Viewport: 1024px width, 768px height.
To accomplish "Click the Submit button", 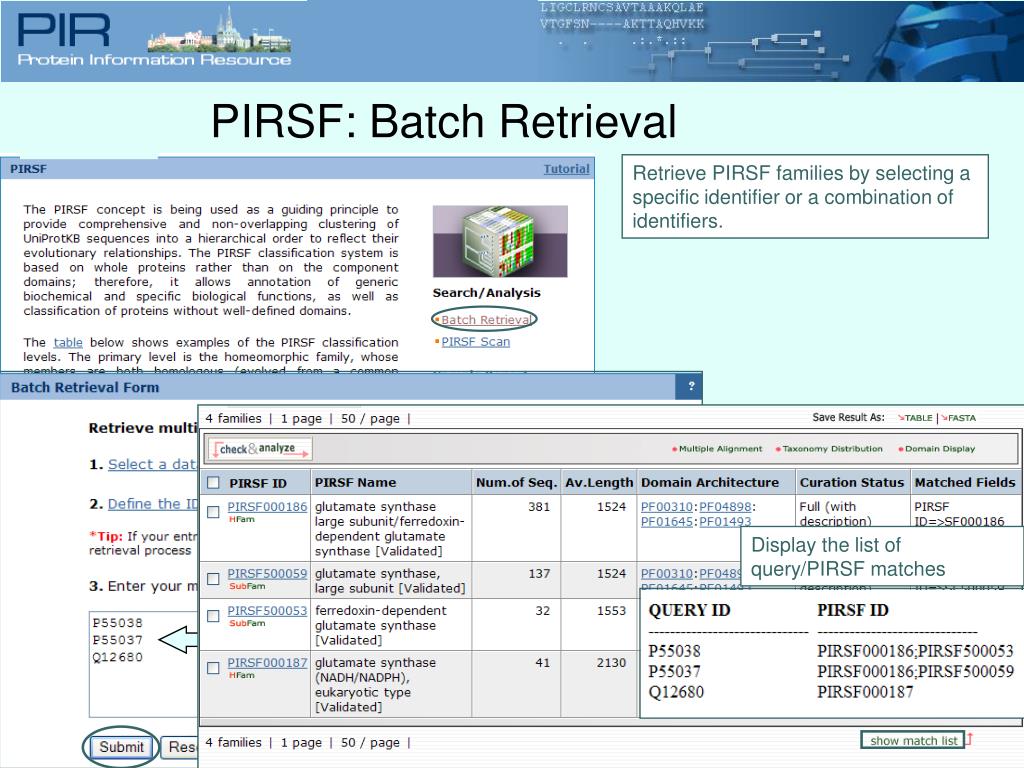I will tap(121, 747).
